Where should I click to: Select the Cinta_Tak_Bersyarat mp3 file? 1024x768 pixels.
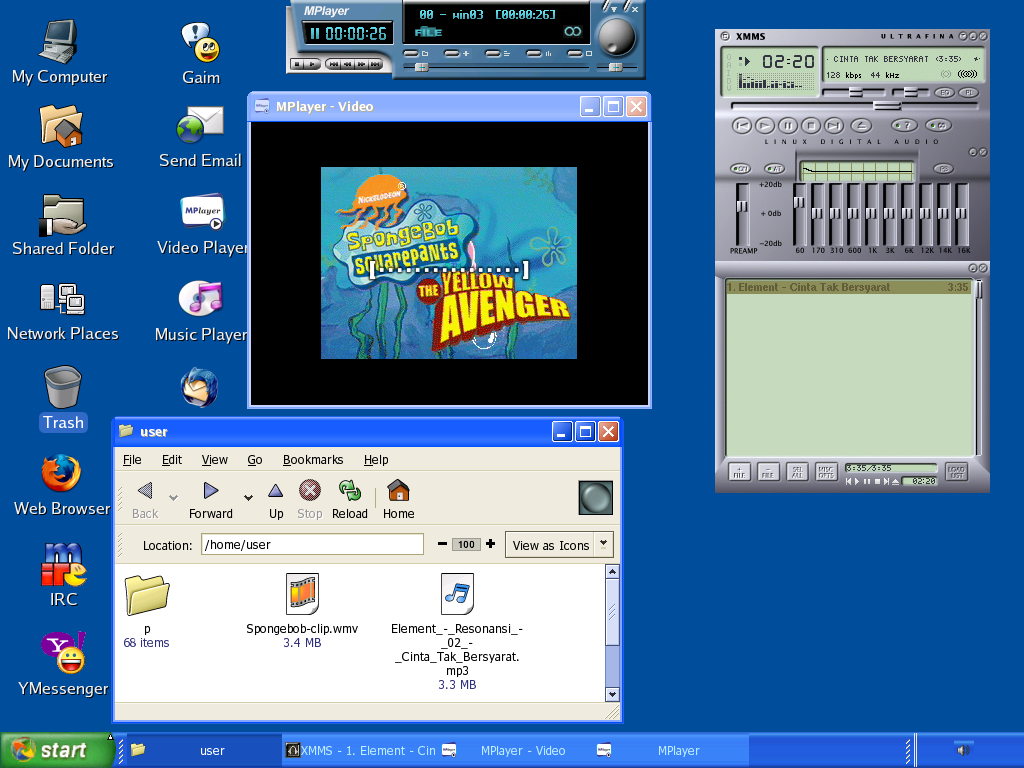[457, 632]
